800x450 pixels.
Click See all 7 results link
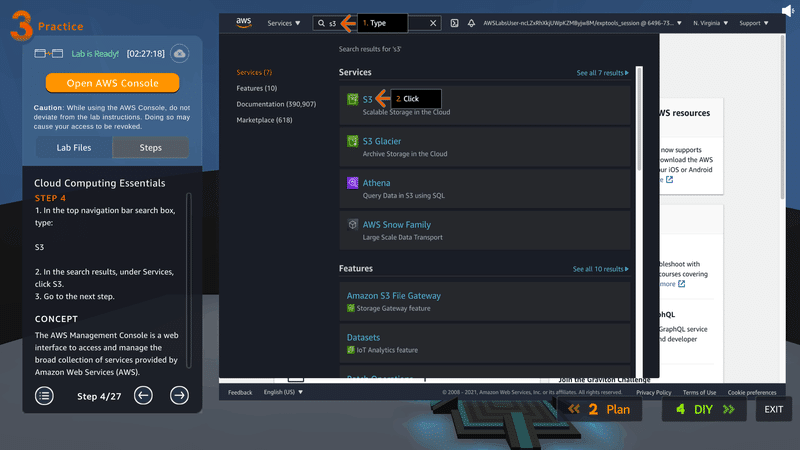click(602, 73)
